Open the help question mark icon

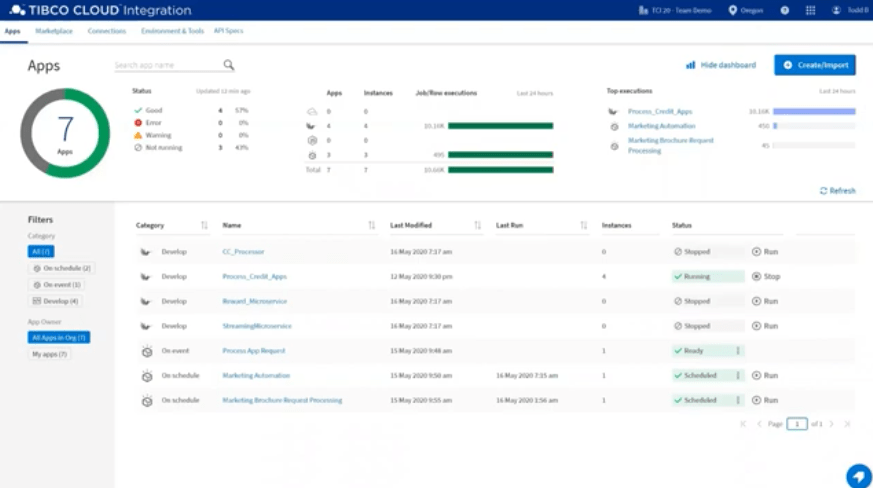(x=784, y=10)
